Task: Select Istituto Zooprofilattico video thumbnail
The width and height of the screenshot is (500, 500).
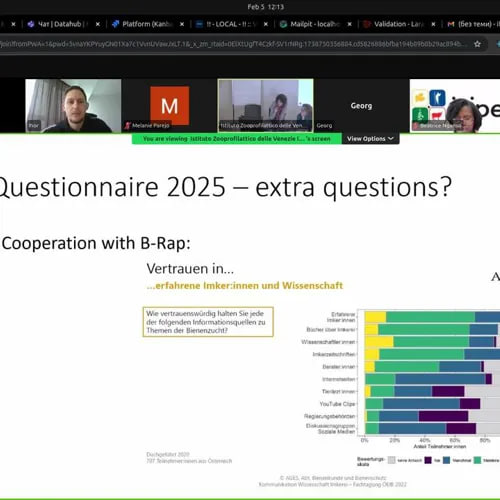Action: [265, 106]
